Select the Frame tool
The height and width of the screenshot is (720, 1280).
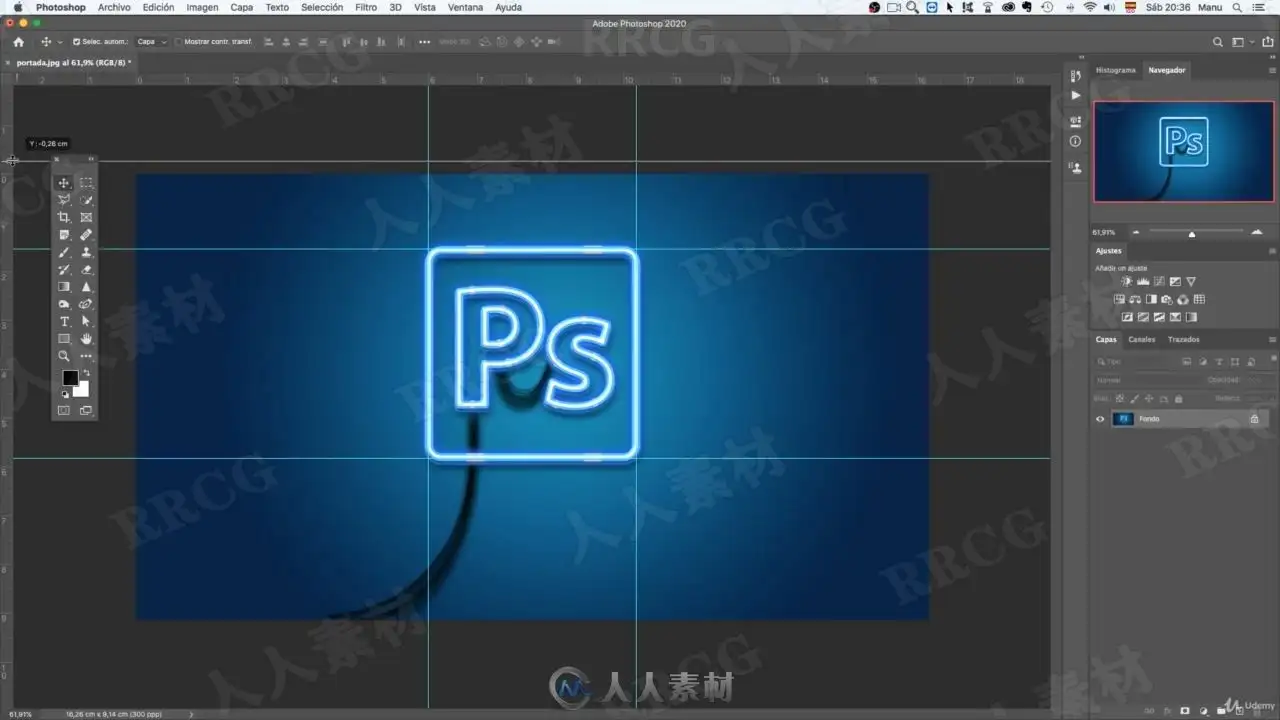point(86,217)
